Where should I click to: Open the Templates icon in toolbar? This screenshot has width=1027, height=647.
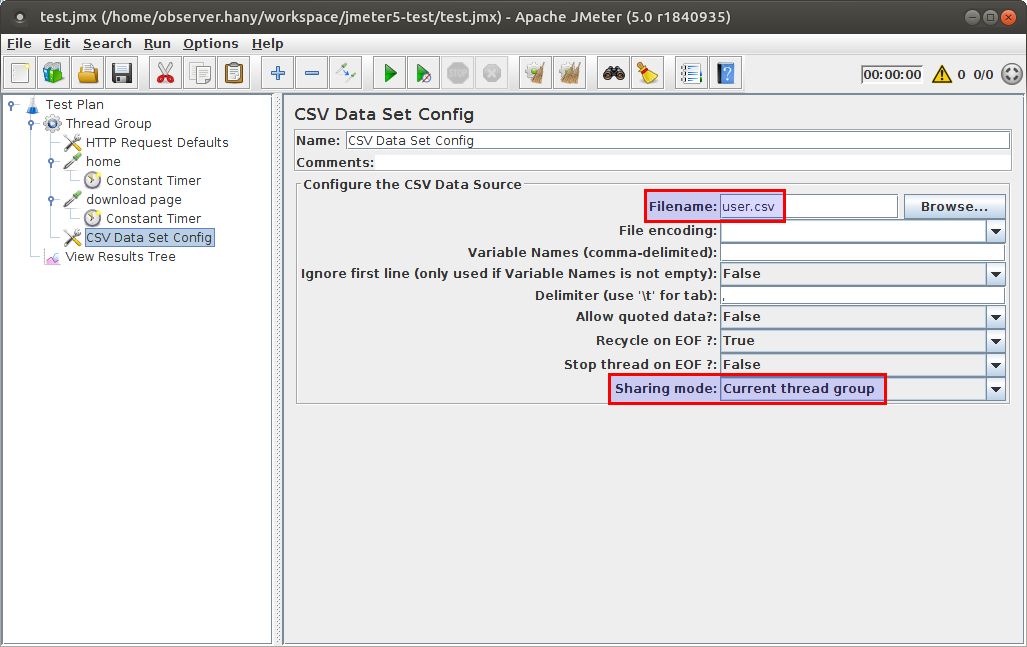coord(54,73)
